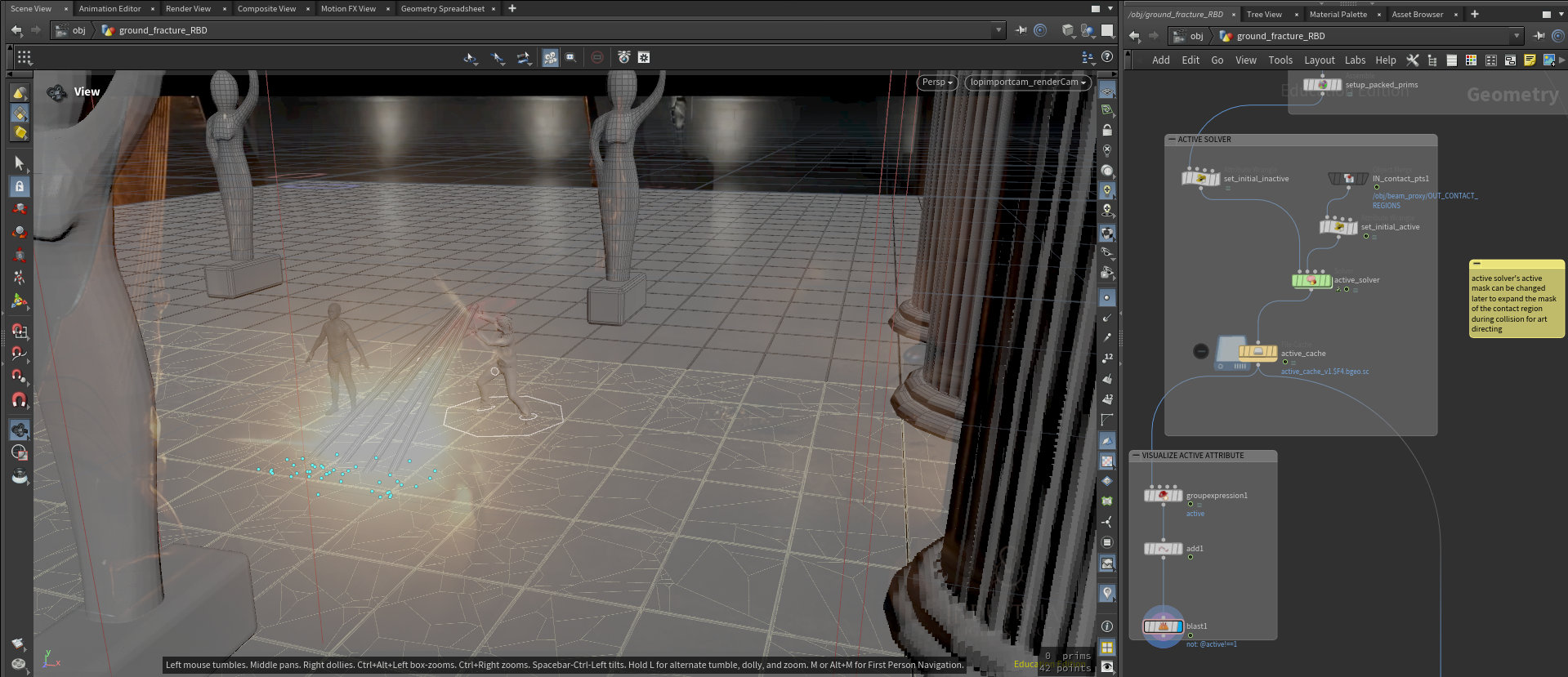Select the active_solver node
This screenshot has width=1568, height=677.
(1311, 280)
